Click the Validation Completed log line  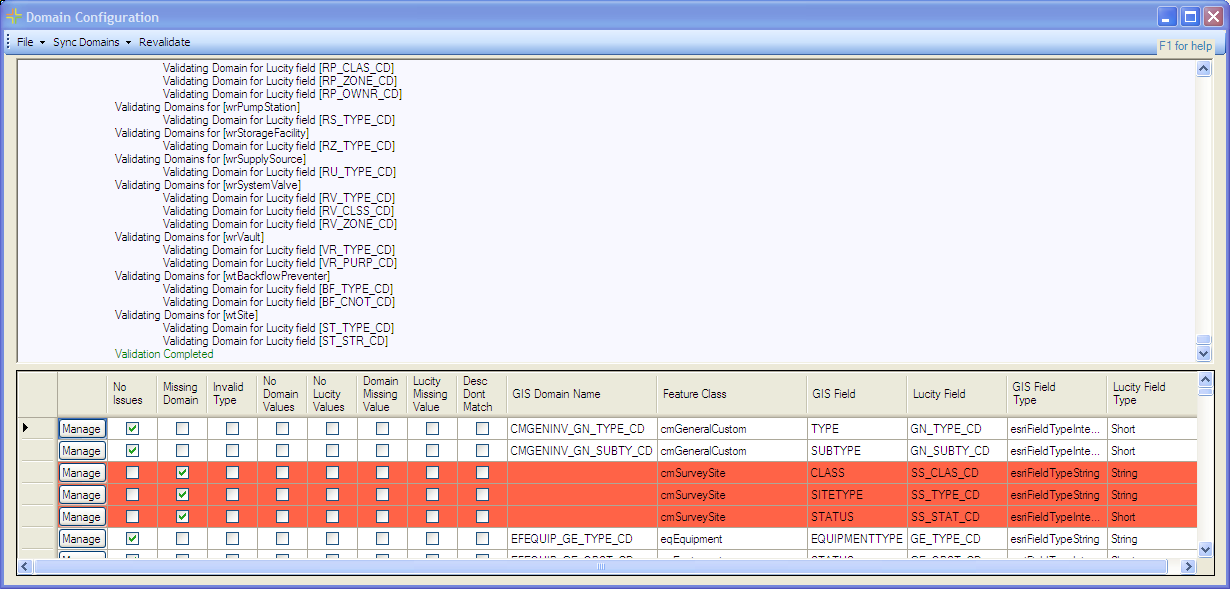(164, 354)
